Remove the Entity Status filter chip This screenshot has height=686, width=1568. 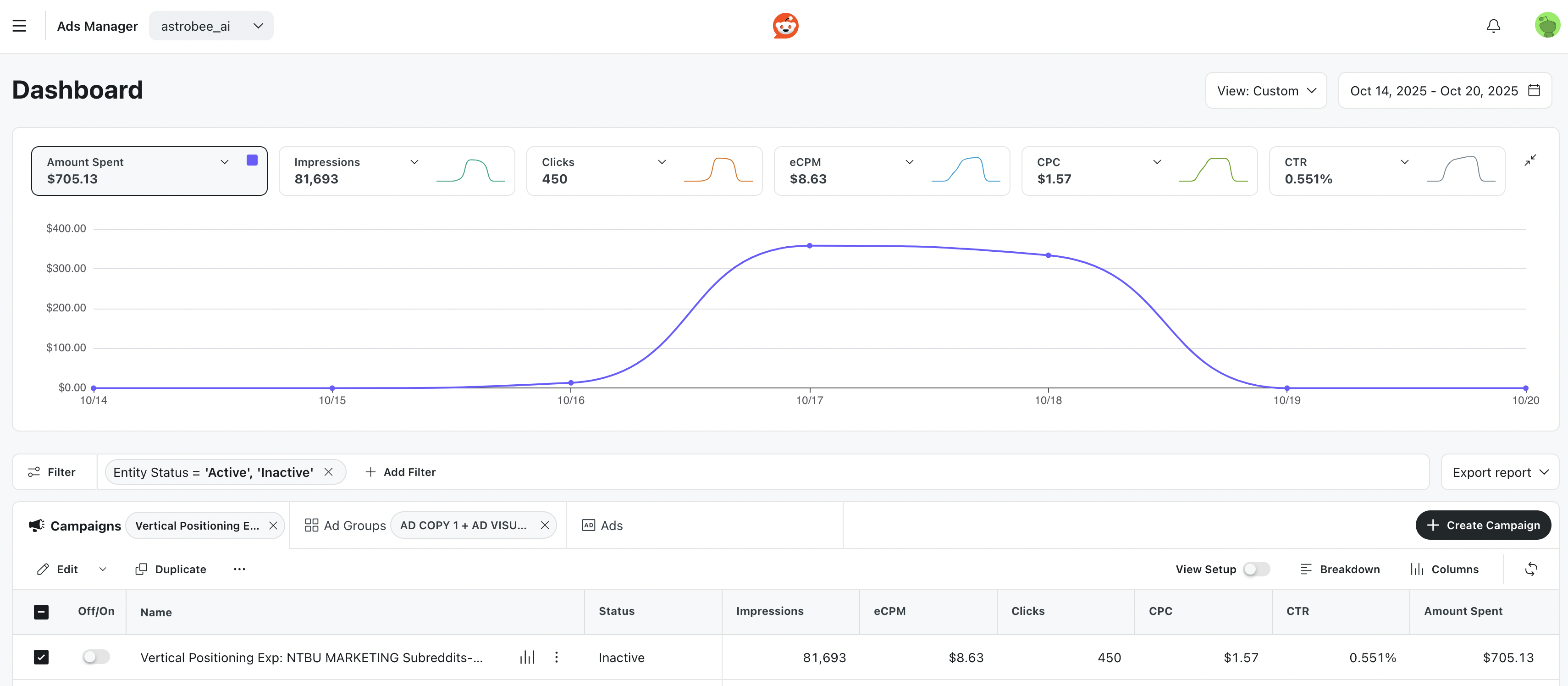click(329, 472)
